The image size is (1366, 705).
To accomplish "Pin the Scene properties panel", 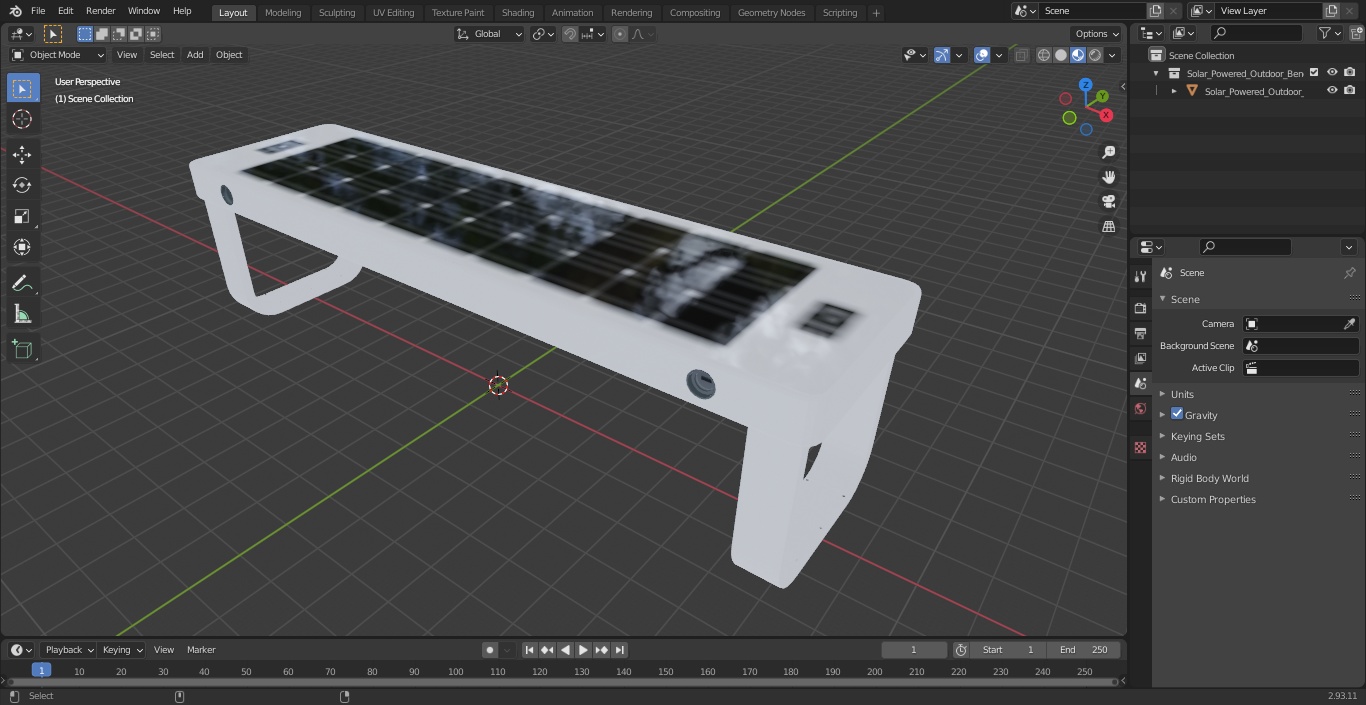I will point(1349,273).
